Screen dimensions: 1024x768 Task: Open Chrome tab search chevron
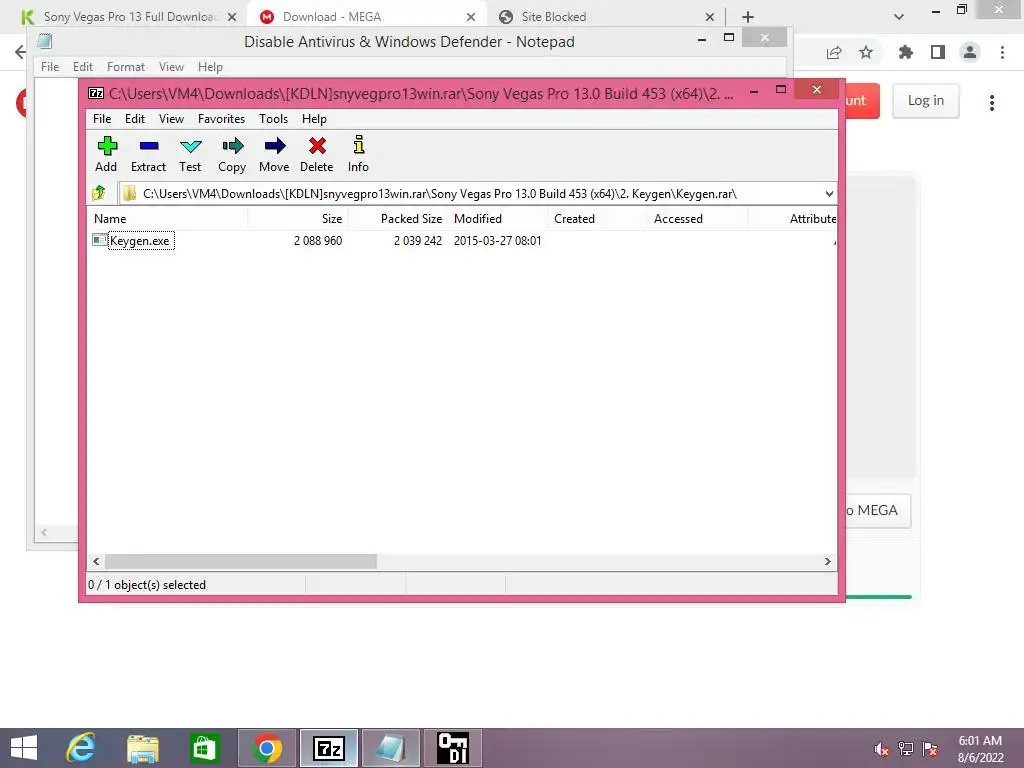click(x=899, y=17)
